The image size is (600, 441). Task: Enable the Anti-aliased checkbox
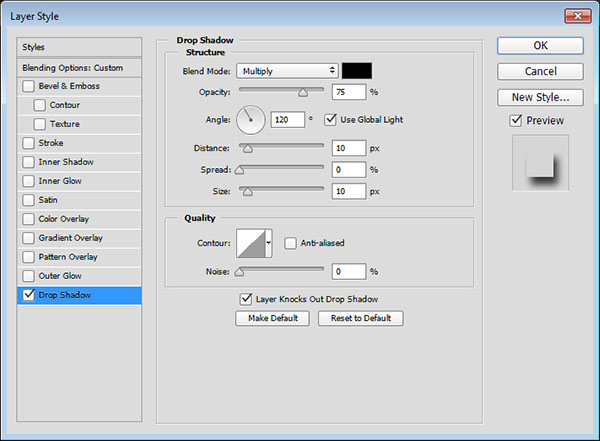point(291,243)
